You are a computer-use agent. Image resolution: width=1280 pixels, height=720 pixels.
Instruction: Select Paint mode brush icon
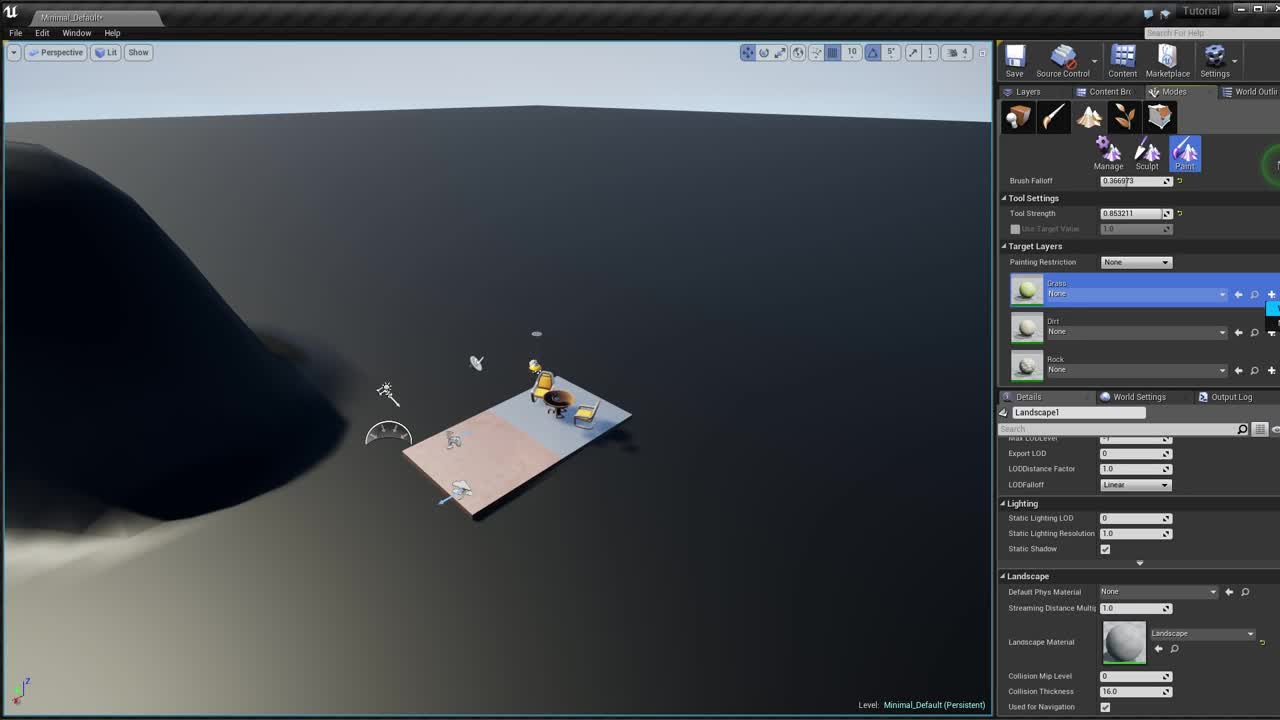tap(1053, 117)
